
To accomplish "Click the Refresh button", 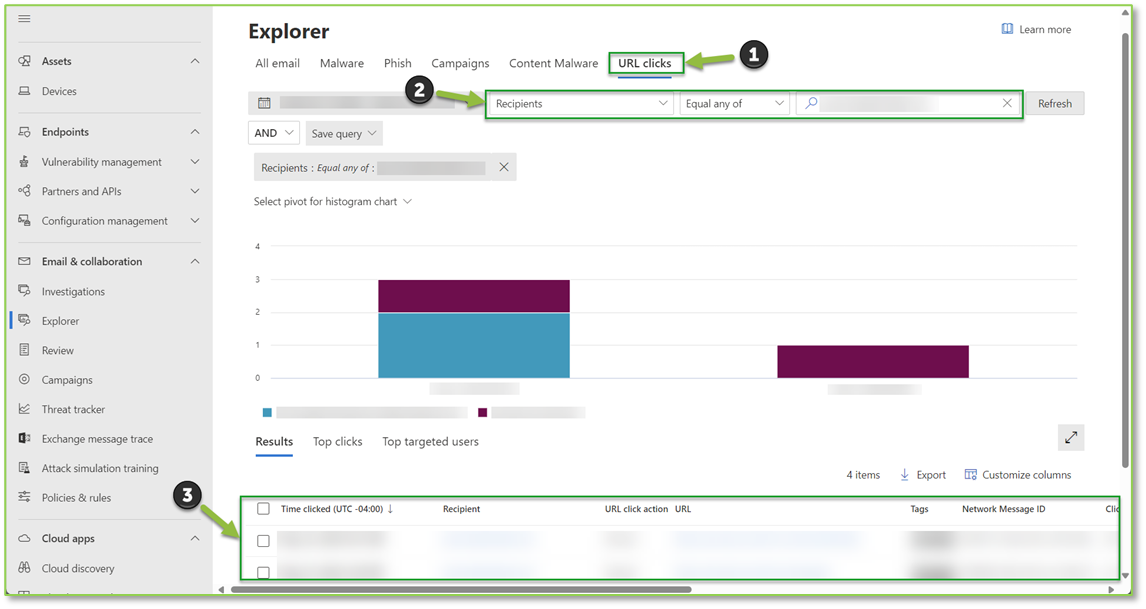I will pyautogui.click(x=1054, y=104).
